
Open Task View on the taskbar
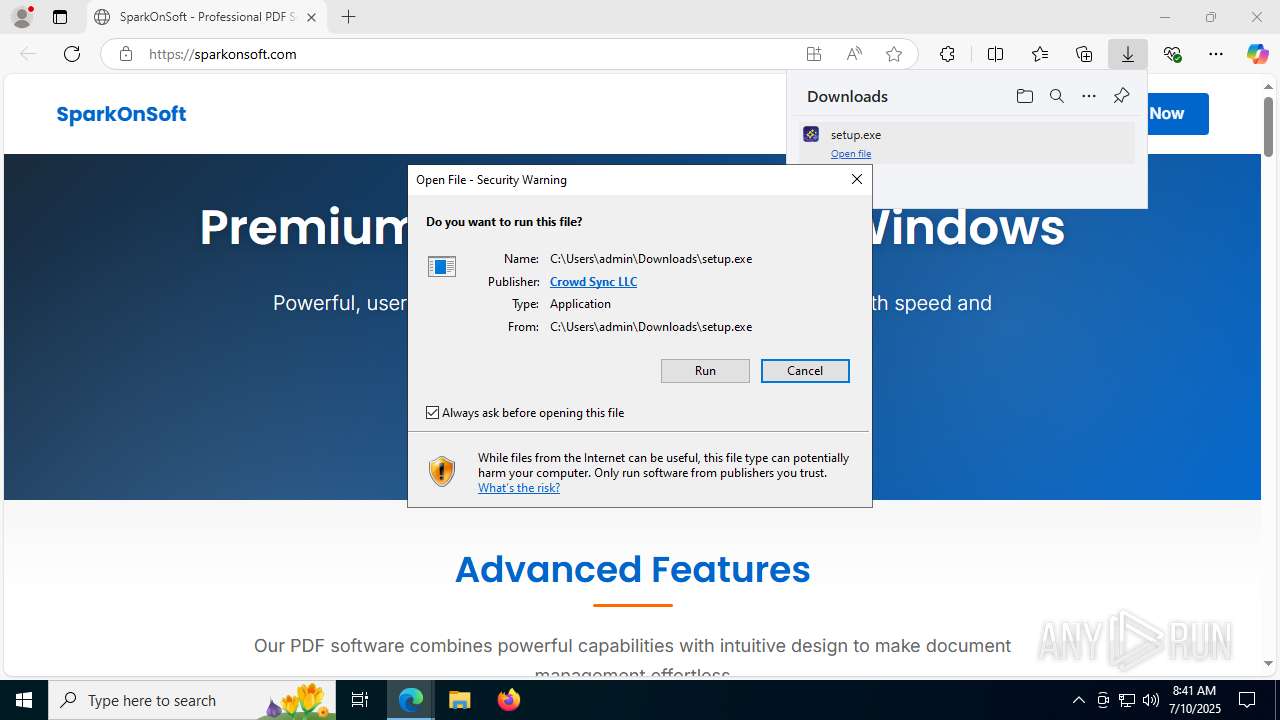point(360,700)
